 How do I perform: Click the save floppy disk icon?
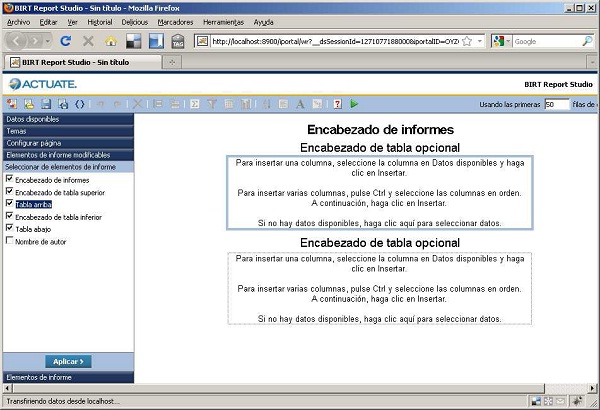point(46,104)
